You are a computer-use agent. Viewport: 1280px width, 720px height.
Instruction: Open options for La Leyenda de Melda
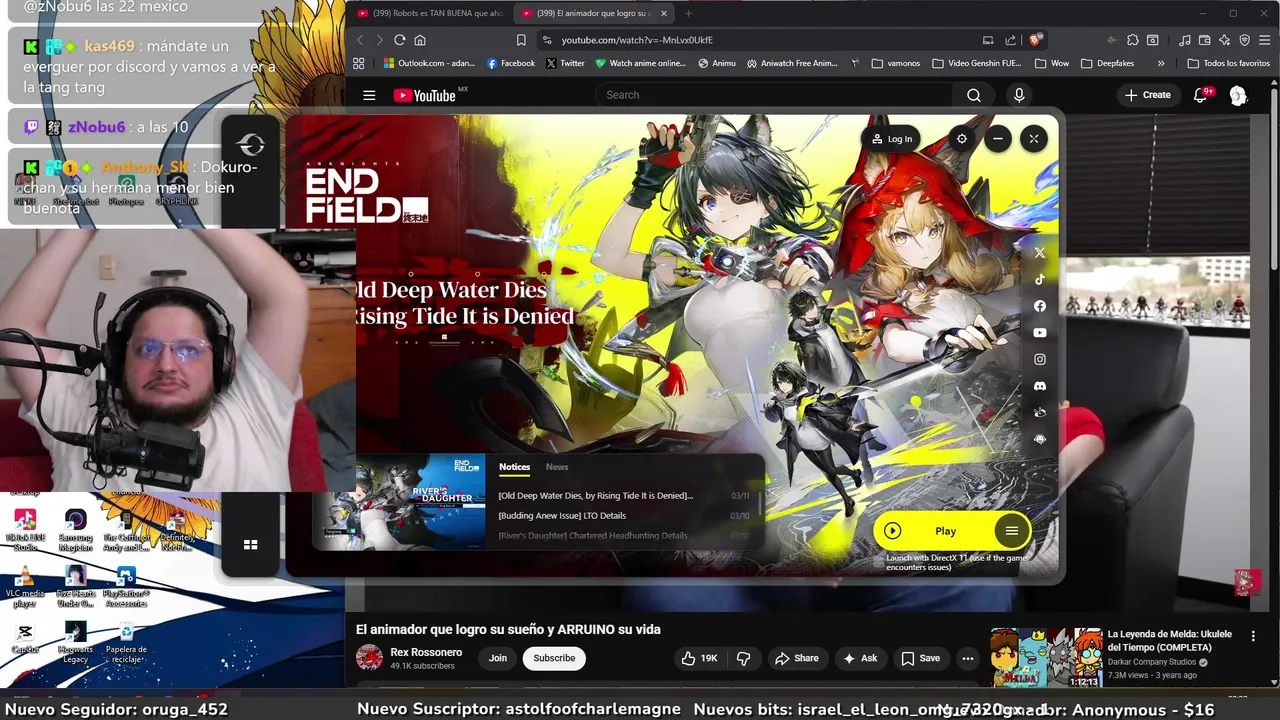[x=1253, y=636]
